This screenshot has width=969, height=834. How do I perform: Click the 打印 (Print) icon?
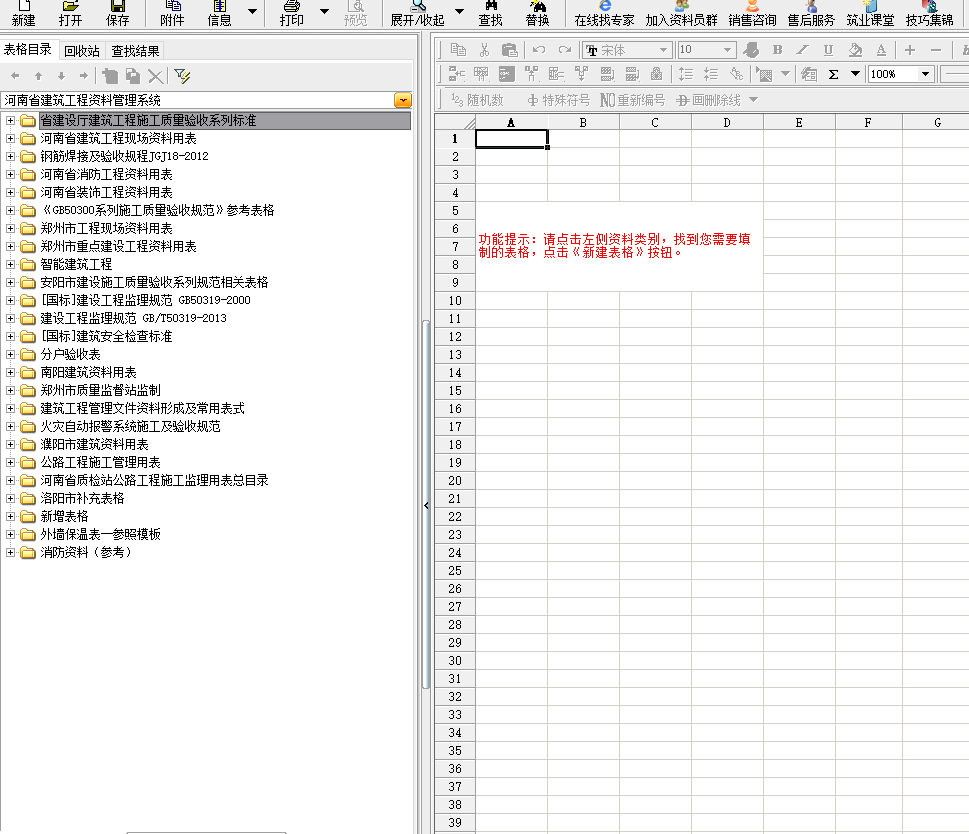[x=292, y=13]
